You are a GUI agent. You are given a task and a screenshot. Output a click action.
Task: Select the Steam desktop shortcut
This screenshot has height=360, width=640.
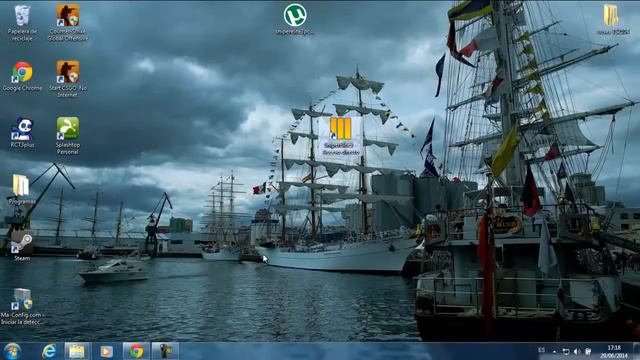pos(22,246)
